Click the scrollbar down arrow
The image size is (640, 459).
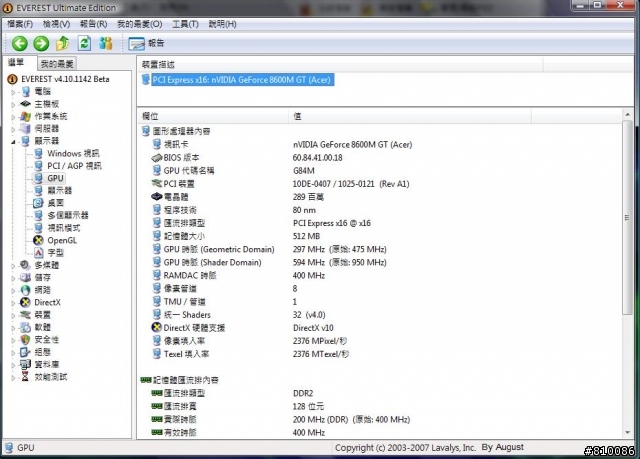(627, 433)
